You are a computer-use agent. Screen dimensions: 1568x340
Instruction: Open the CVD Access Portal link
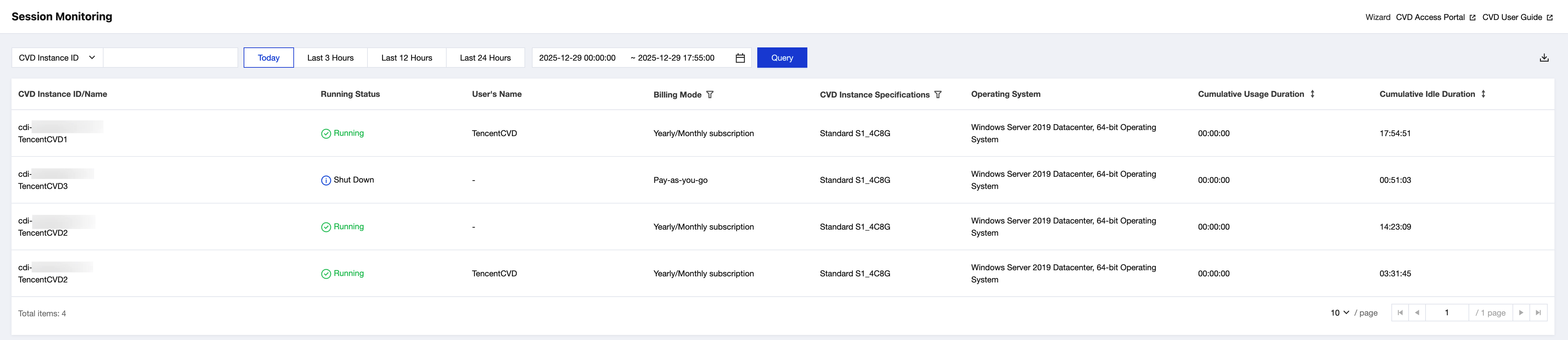1435,17
